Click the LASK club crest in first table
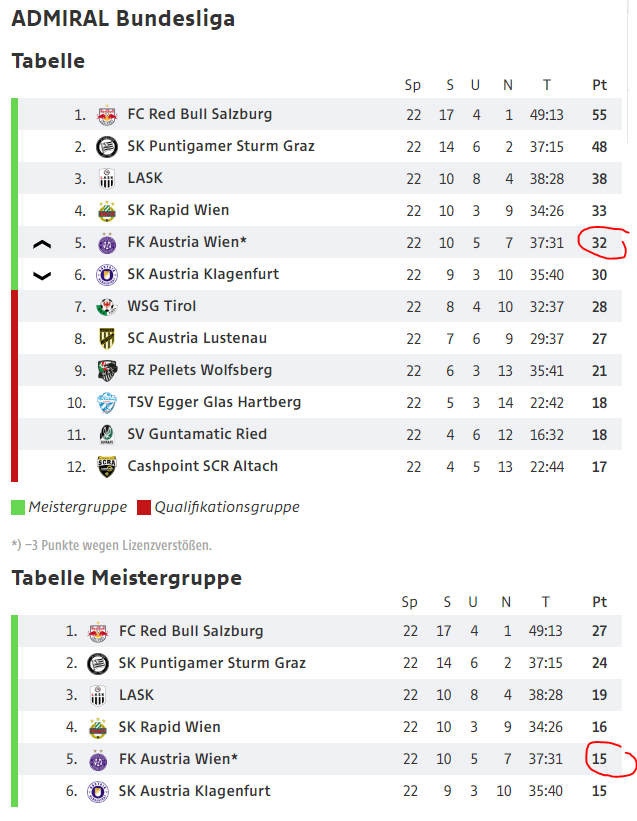Screen dimensions: 637x821 tap(107, 179)
